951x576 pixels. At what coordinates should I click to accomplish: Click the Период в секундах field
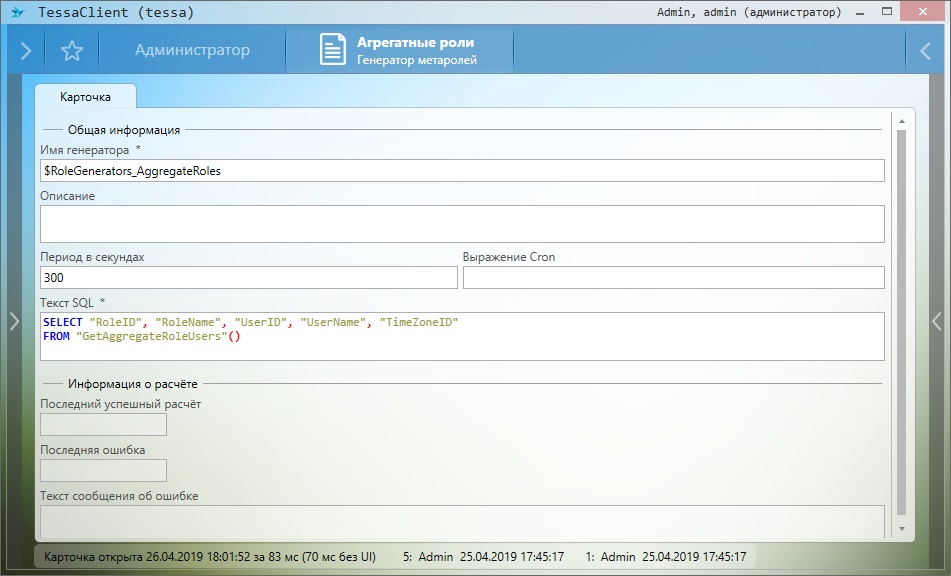click(248, 278)
